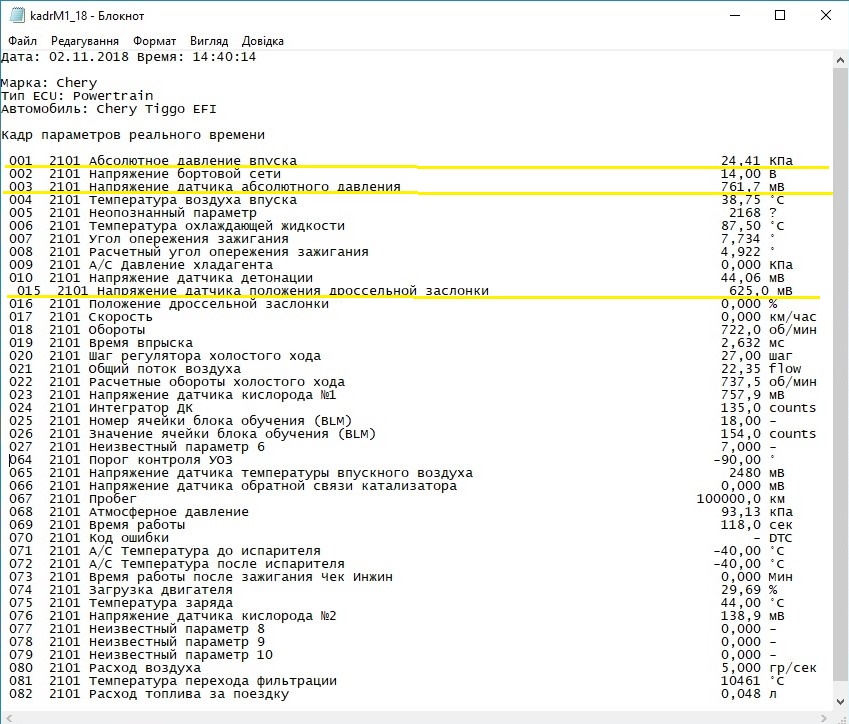Click 'Загрузка двигателя' row
This screenshot has height=724, width=849.
click(x=393, y=590)
